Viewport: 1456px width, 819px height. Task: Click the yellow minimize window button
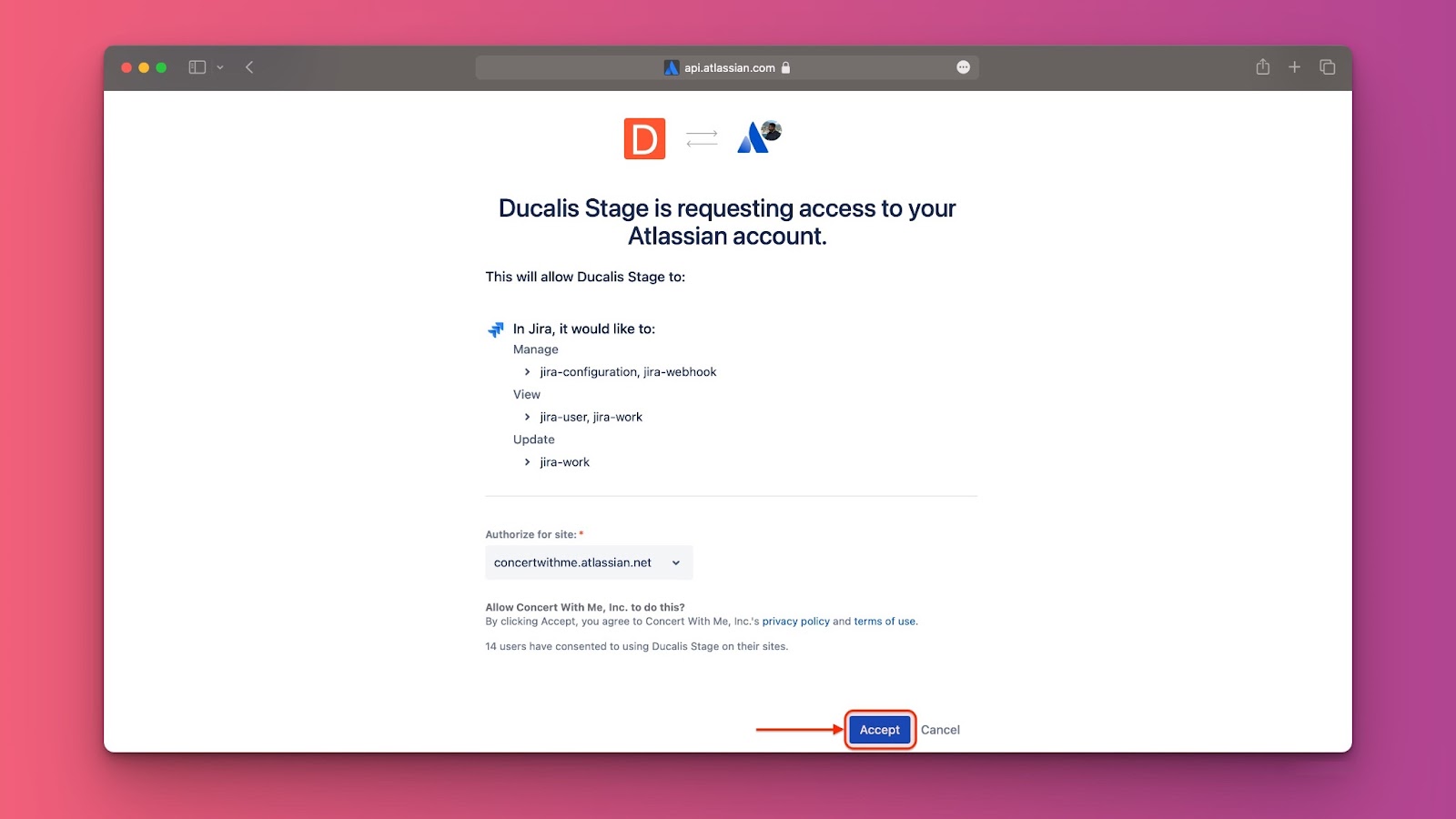click(144, 67)
